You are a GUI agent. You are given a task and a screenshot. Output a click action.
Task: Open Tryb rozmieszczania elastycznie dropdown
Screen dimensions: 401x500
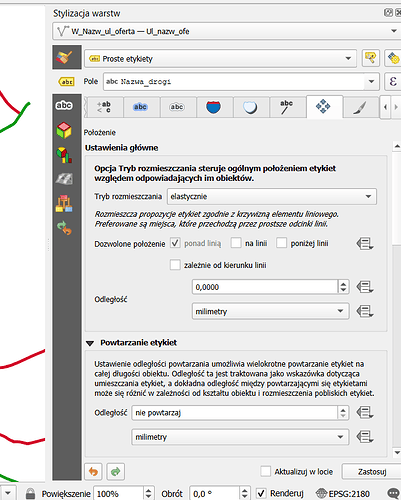pyautogui.click(x=272, y=197)
